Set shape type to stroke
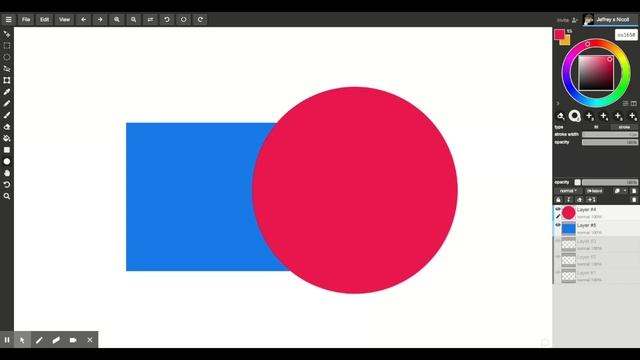The image size is (640, 360). coord(624,127)
